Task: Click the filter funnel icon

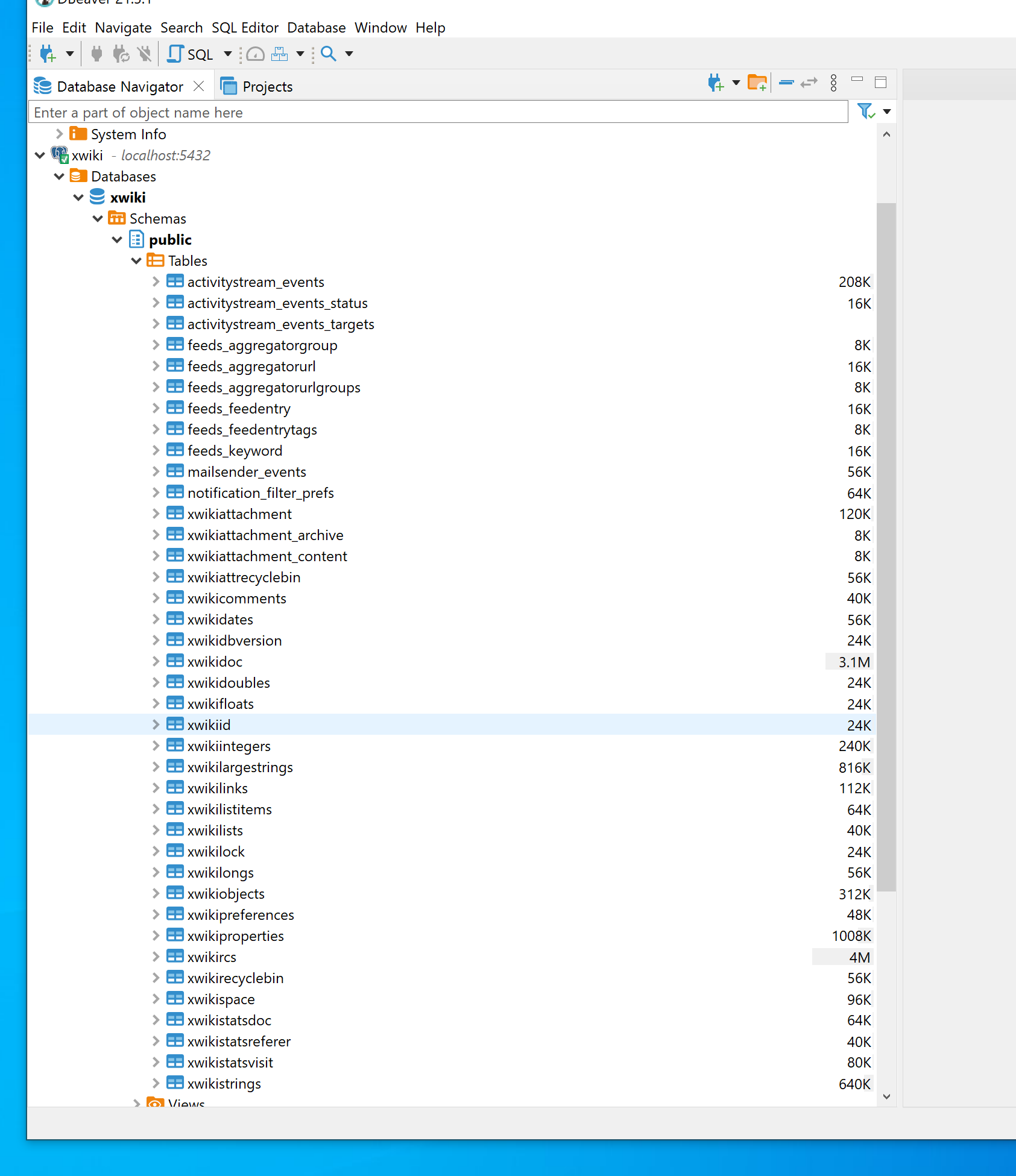Action: point(866,112)
